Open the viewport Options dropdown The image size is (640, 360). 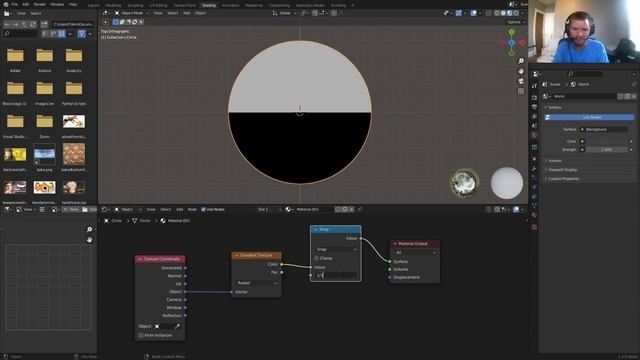coord(516,22)
